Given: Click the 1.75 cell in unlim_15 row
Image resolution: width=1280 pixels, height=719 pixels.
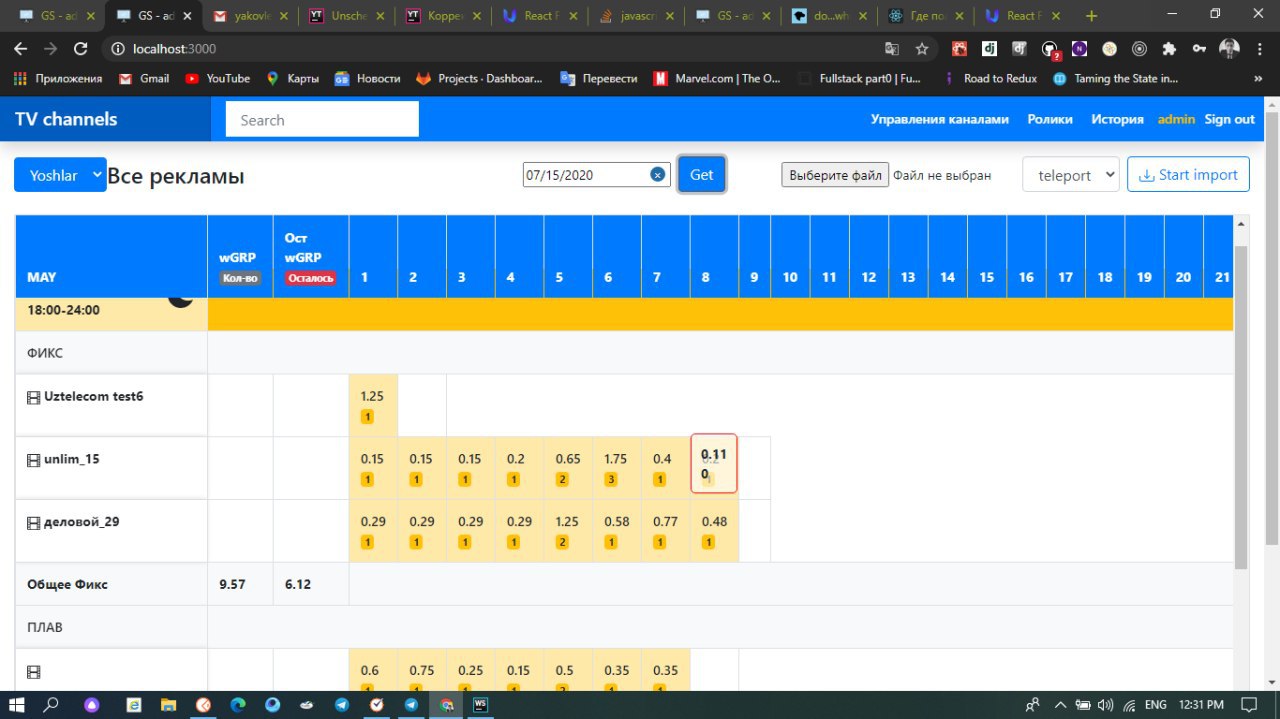Looking at the screenshot, I should 617,468.
